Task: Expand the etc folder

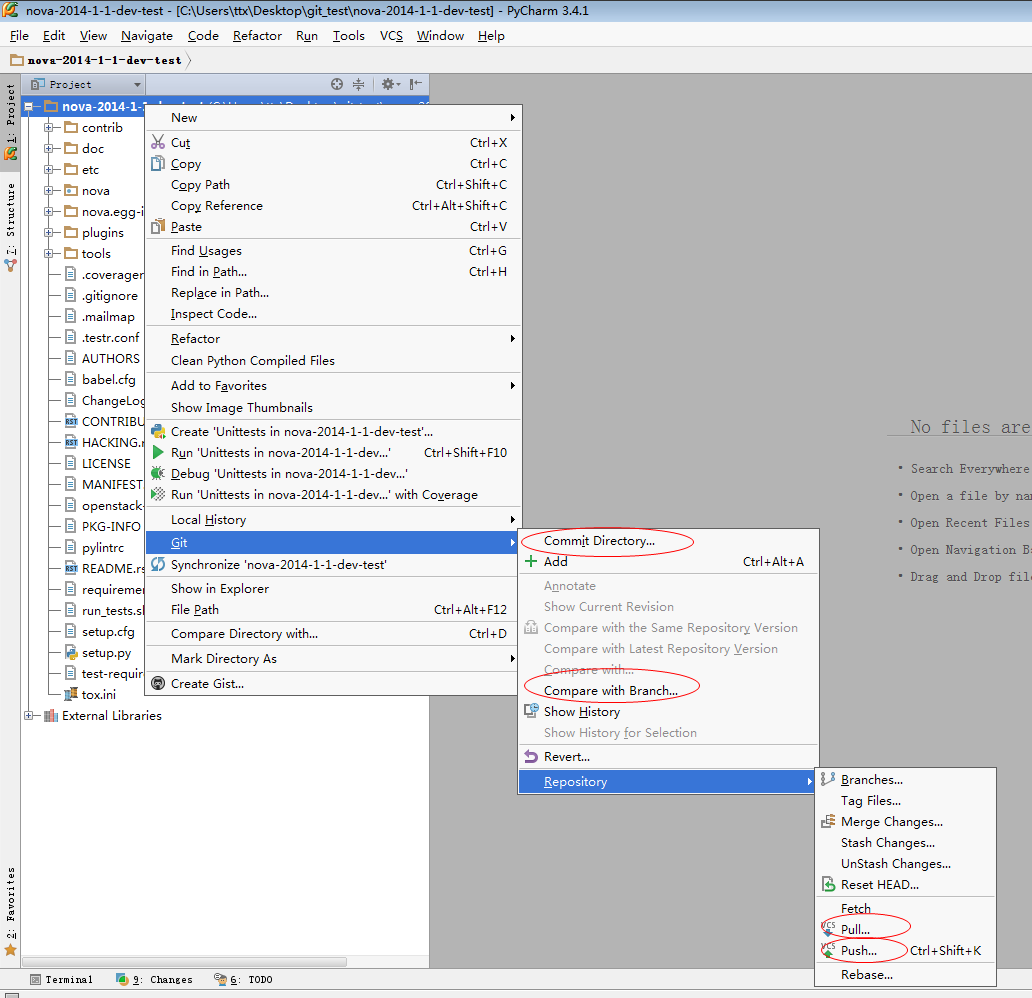Action: pos(48,170)
